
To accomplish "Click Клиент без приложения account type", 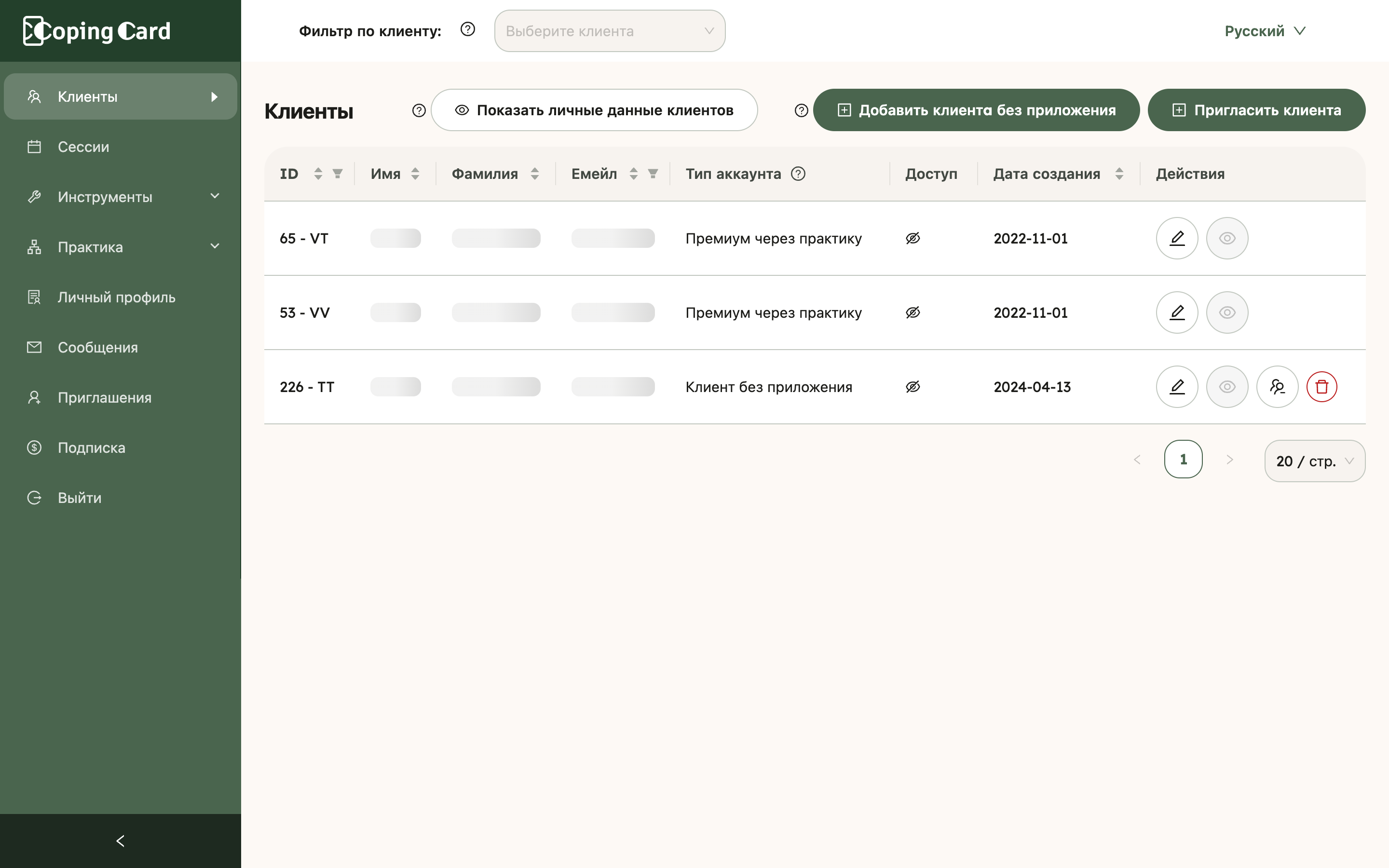I will click(769, 387).
